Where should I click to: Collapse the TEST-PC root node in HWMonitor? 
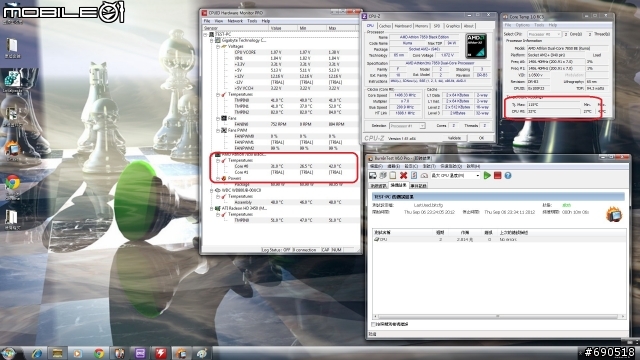206,35
